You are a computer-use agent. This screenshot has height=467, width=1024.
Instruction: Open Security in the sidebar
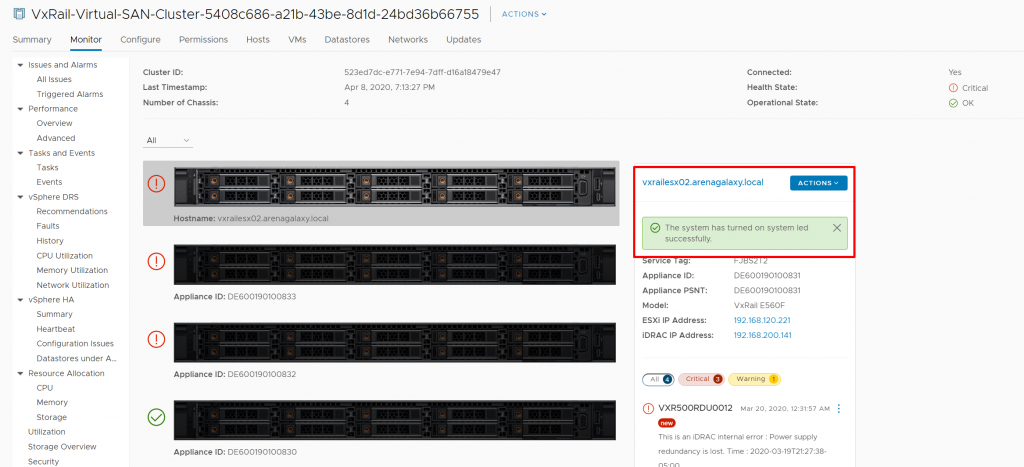(x=43, y=462)
